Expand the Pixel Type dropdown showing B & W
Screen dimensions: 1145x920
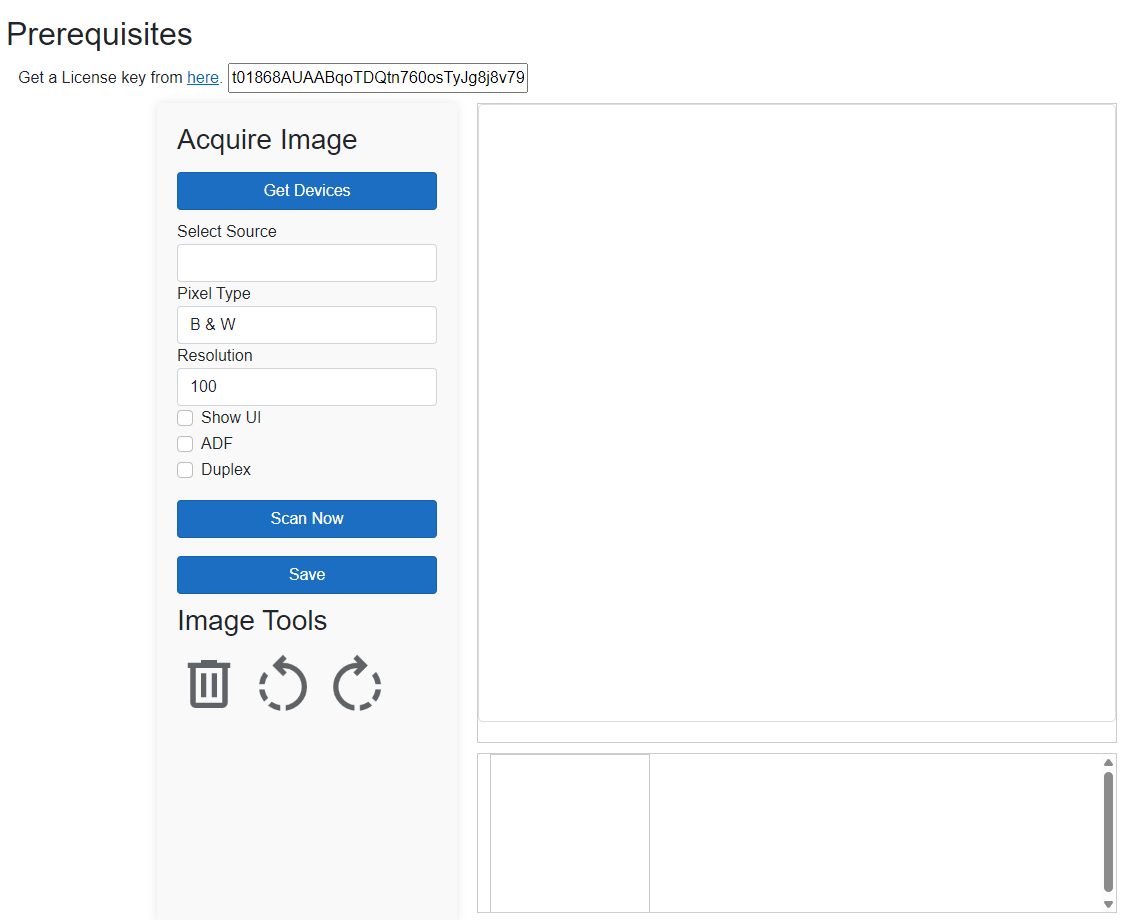(307, 325)
